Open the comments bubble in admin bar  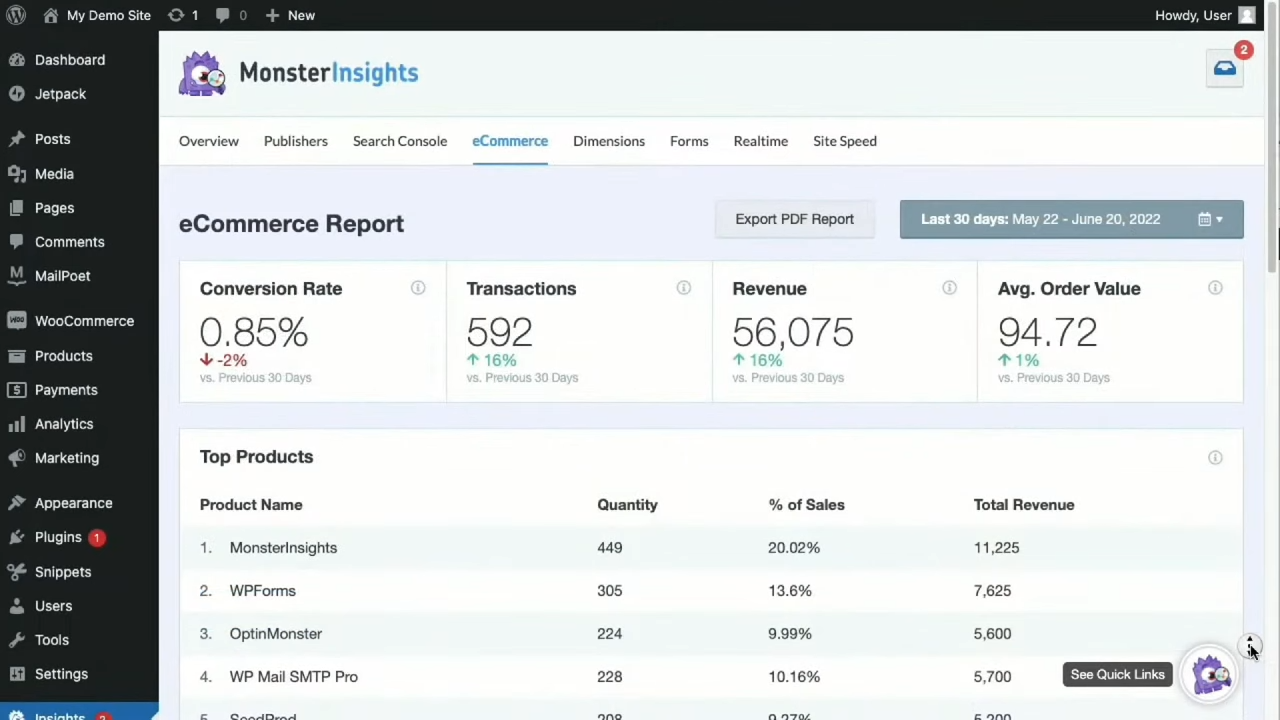click(232, 15)
